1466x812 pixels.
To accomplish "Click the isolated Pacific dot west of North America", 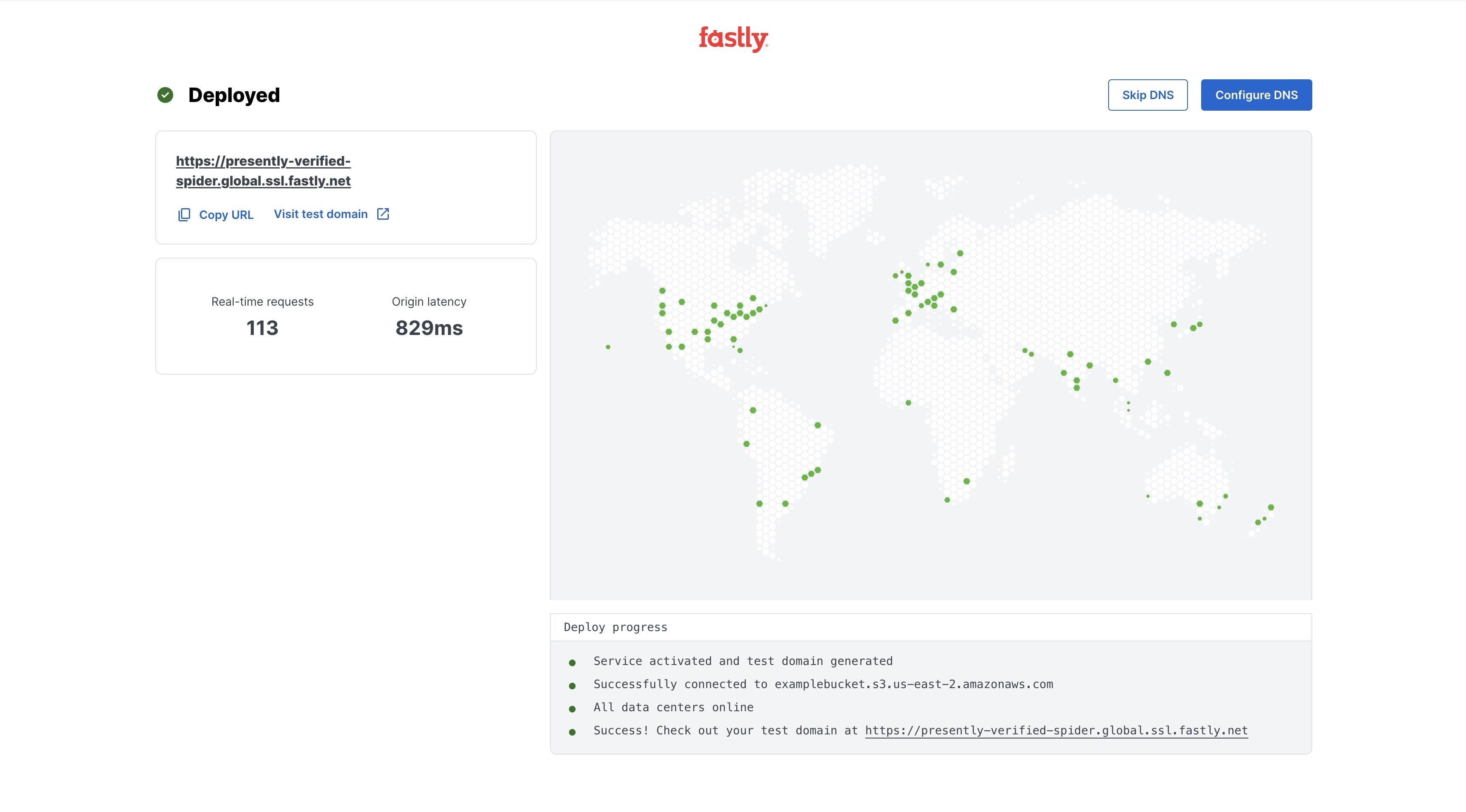I will [x=608, y=347].
